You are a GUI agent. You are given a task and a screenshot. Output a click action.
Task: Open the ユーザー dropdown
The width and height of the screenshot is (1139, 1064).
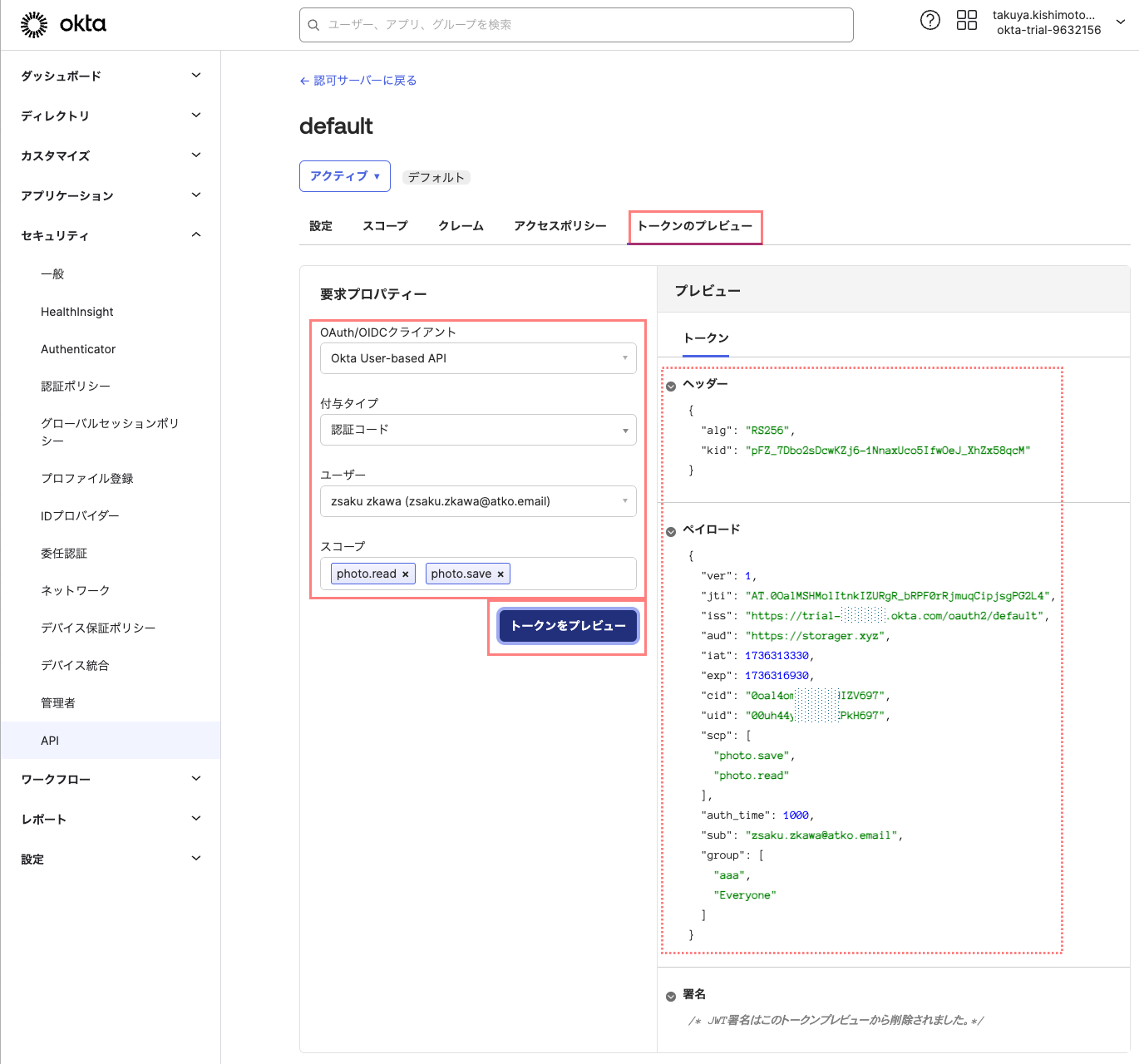pyautogui.click(x=478, y=501)
